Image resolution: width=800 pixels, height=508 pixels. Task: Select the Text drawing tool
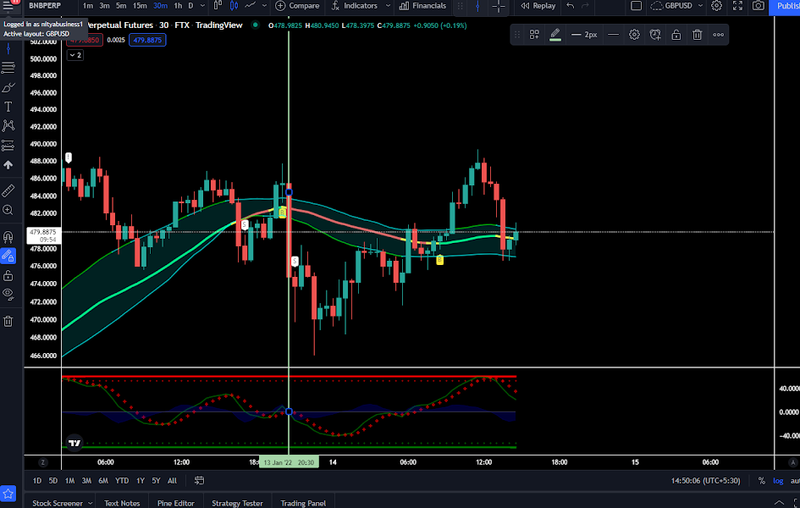[8, 106]
